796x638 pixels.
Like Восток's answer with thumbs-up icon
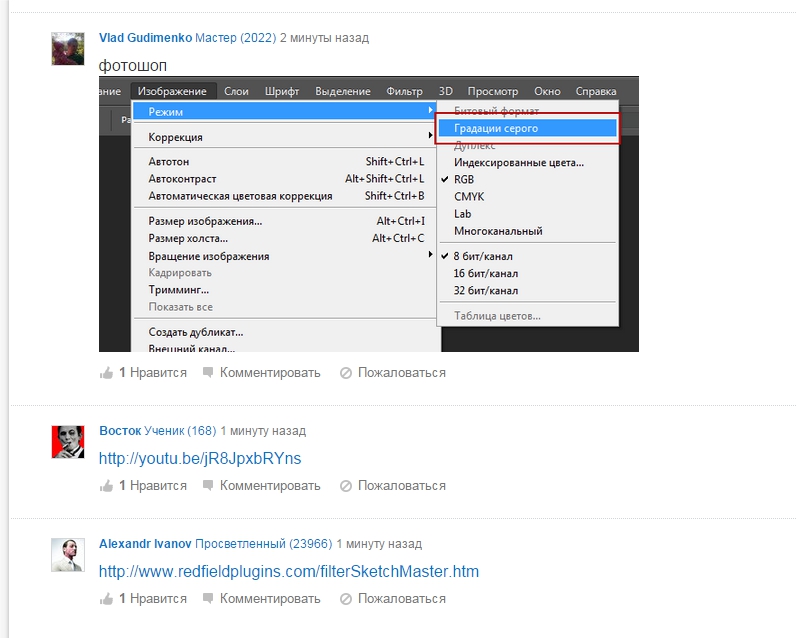106,486
